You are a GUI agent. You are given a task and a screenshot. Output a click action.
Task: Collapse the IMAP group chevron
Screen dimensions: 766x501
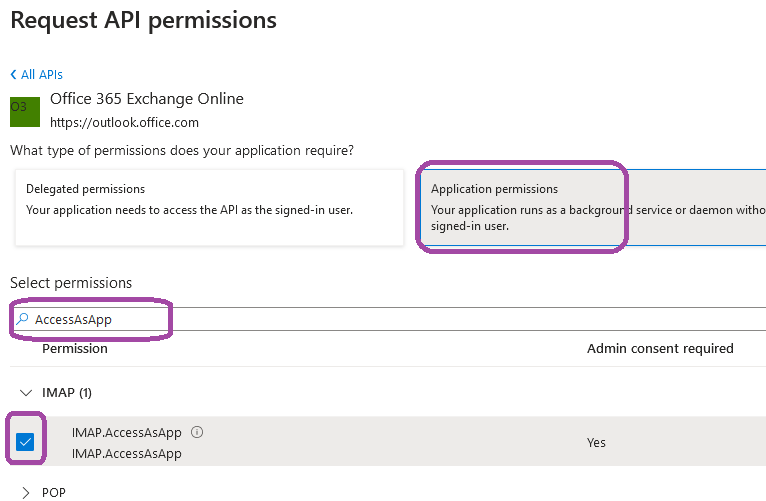click(25, 392)
